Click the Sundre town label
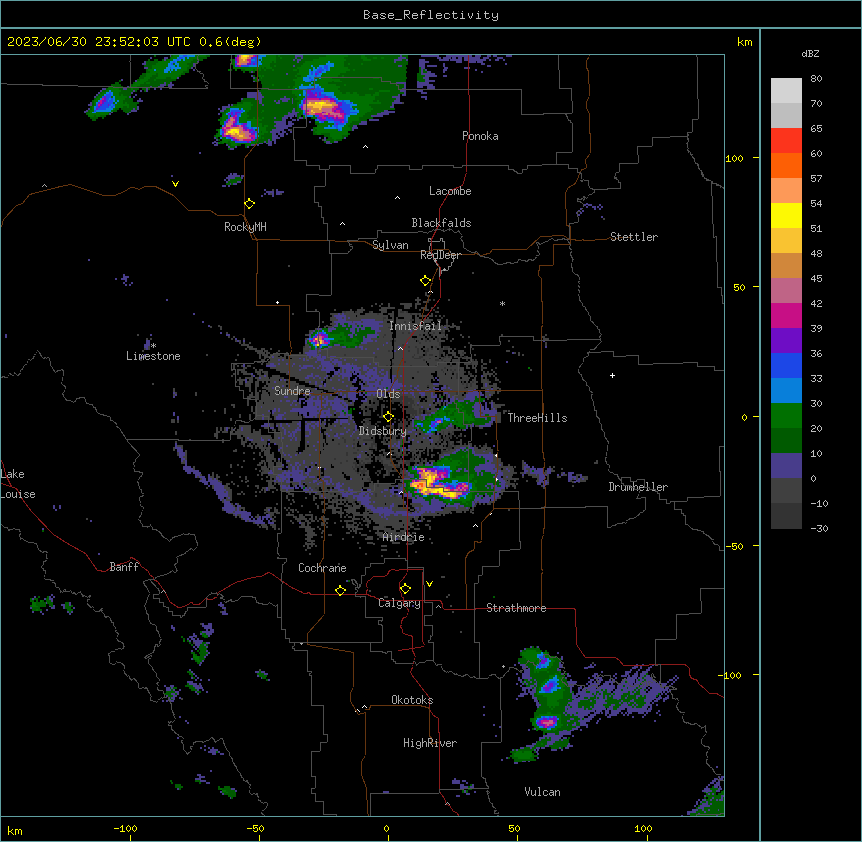 pos(292,391)
